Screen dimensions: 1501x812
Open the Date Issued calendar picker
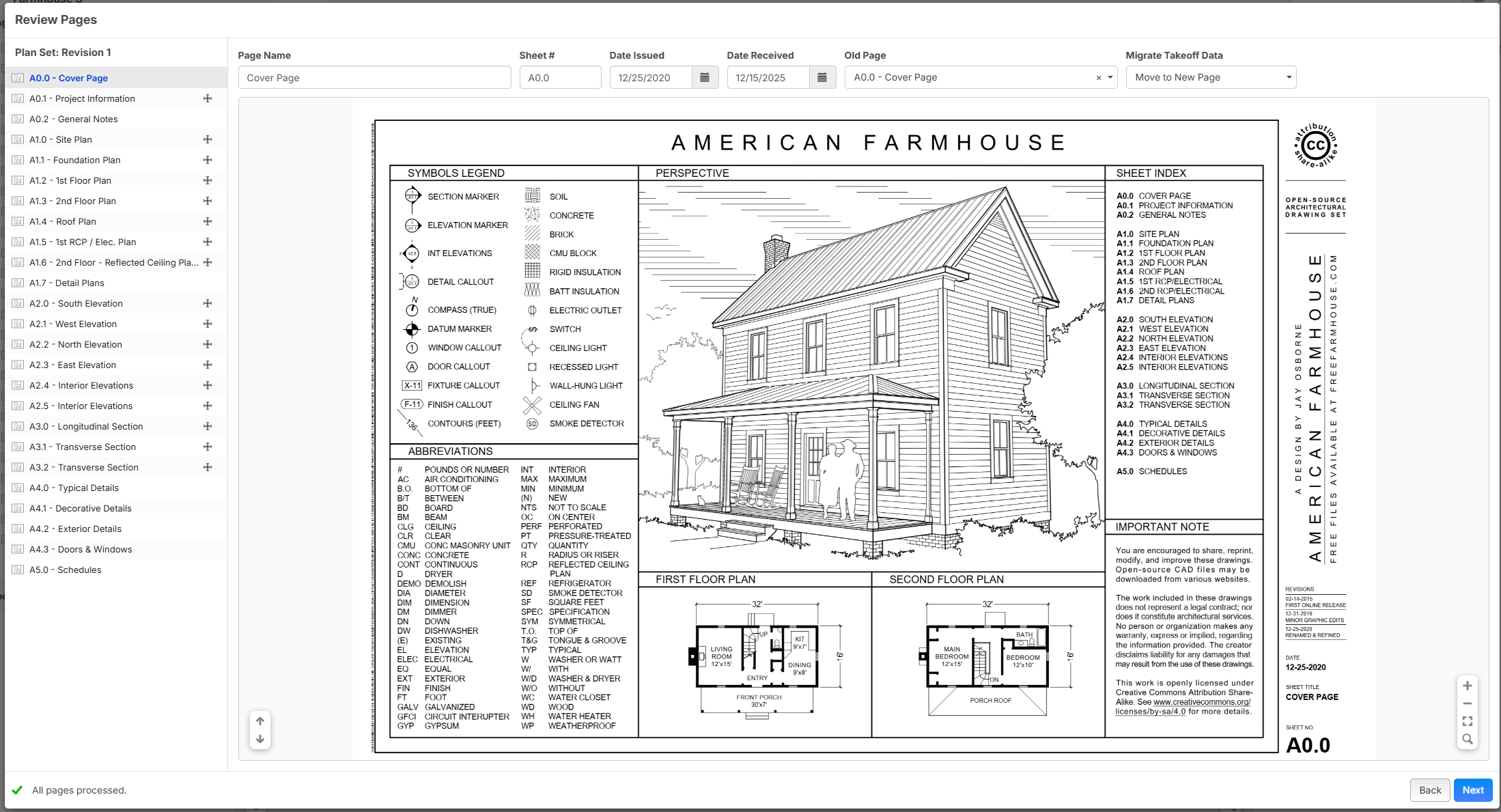pyautogui.click(x=705, y=78)
